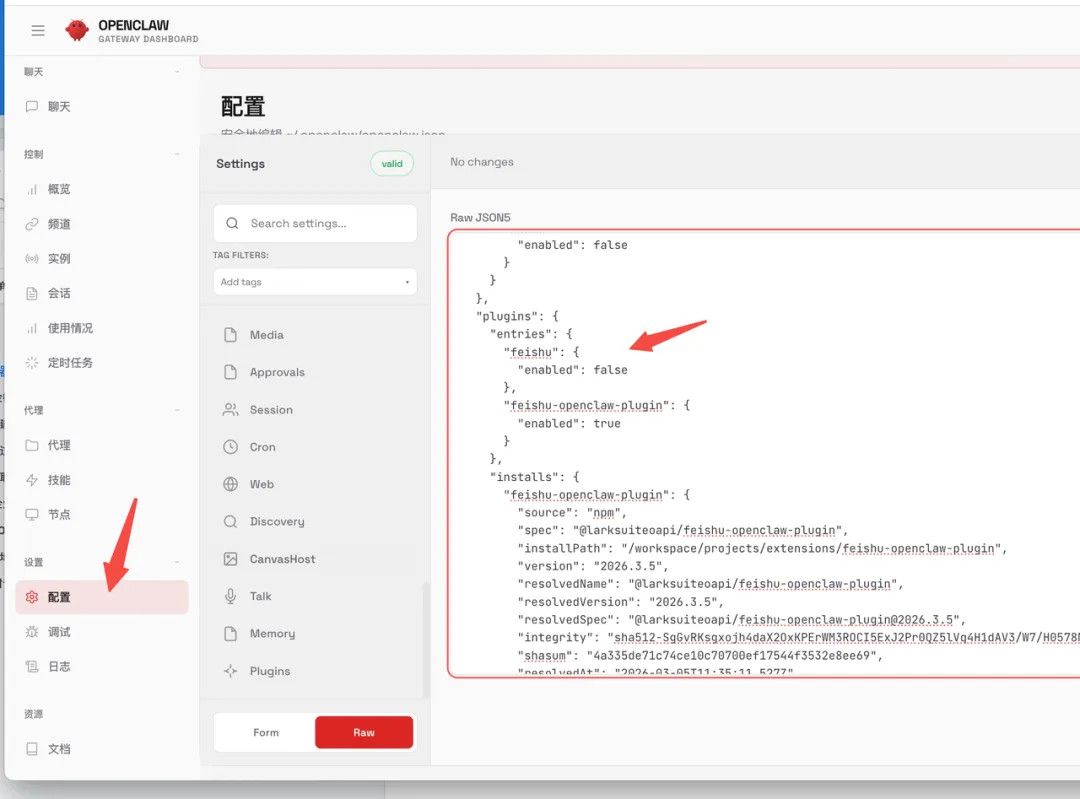Focus the Search settings field
The height and width of the screenshot is (799, 1080).
(315, 223)
